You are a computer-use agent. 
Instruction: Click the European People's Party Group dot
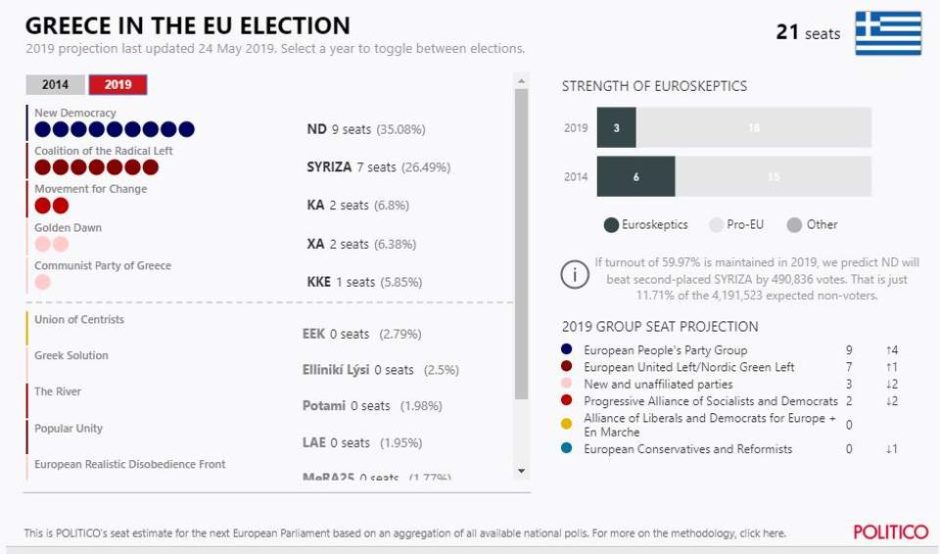tap(567, 349)
